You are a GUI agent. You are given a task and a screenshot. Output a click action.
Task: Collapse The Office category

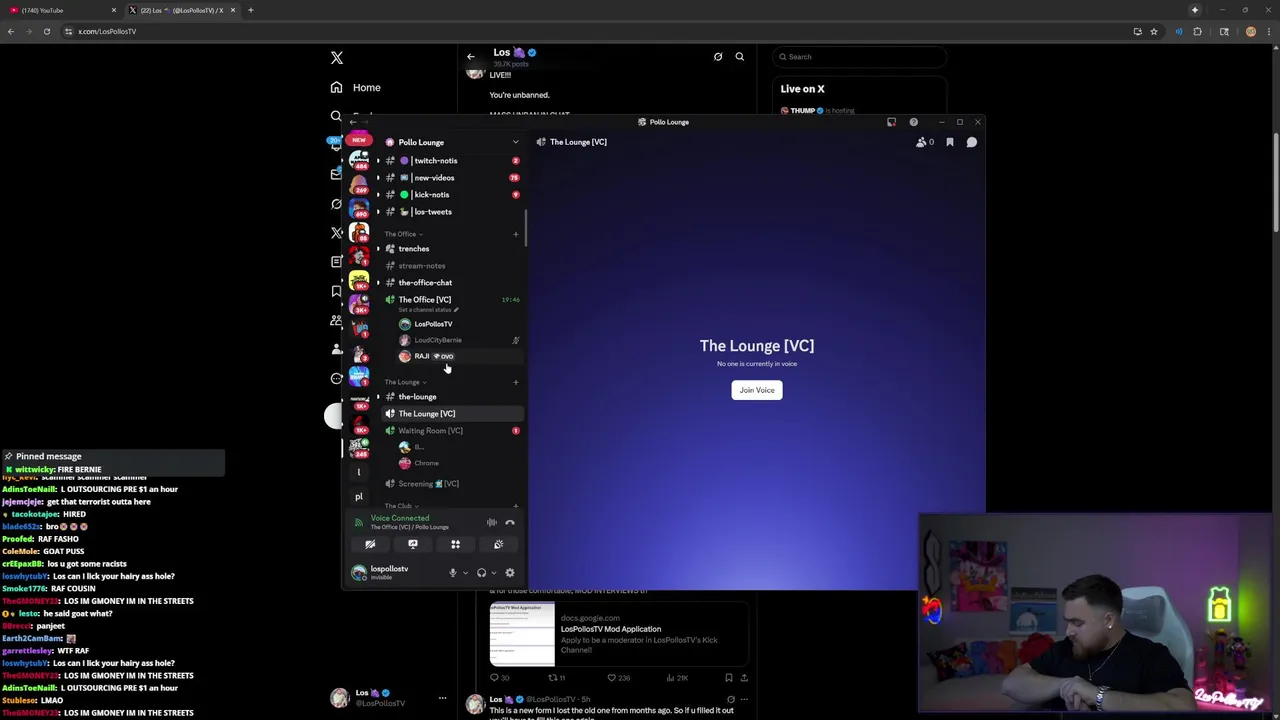coord(403,234)
